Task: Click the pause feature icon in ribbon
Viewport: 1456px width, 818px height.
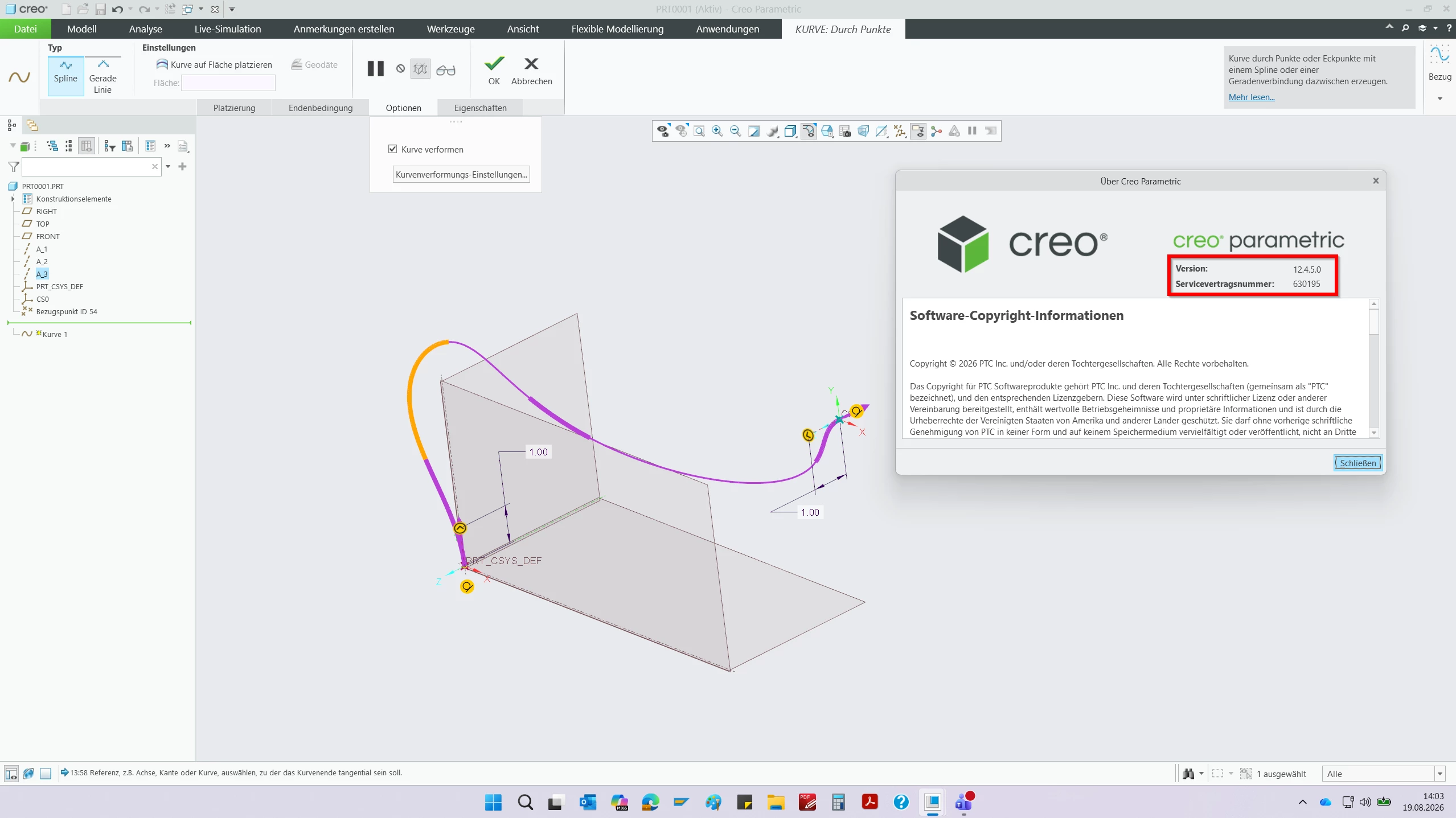Action: 376,69
